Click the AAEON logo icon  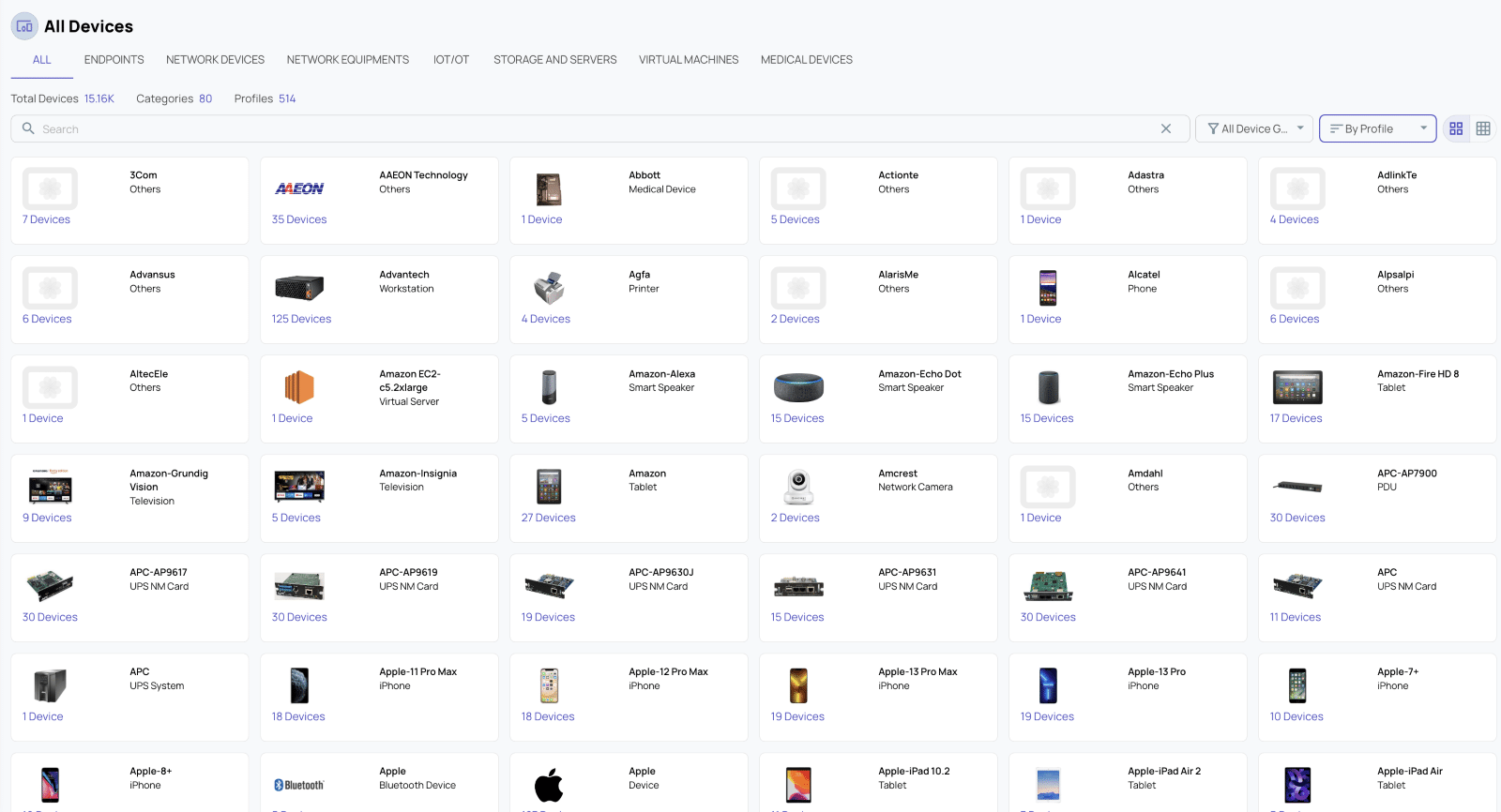coord(299,188)
